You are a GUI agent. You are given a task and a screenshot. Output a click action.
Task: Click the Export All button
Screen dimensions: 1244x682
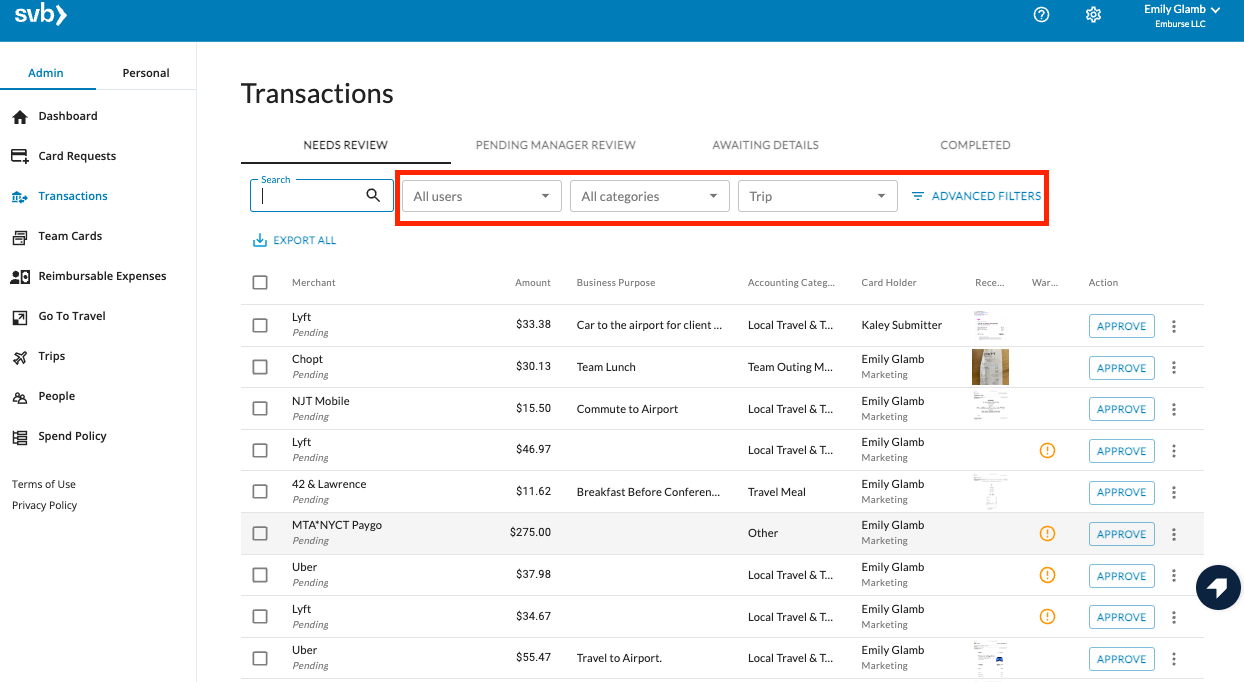295,240
